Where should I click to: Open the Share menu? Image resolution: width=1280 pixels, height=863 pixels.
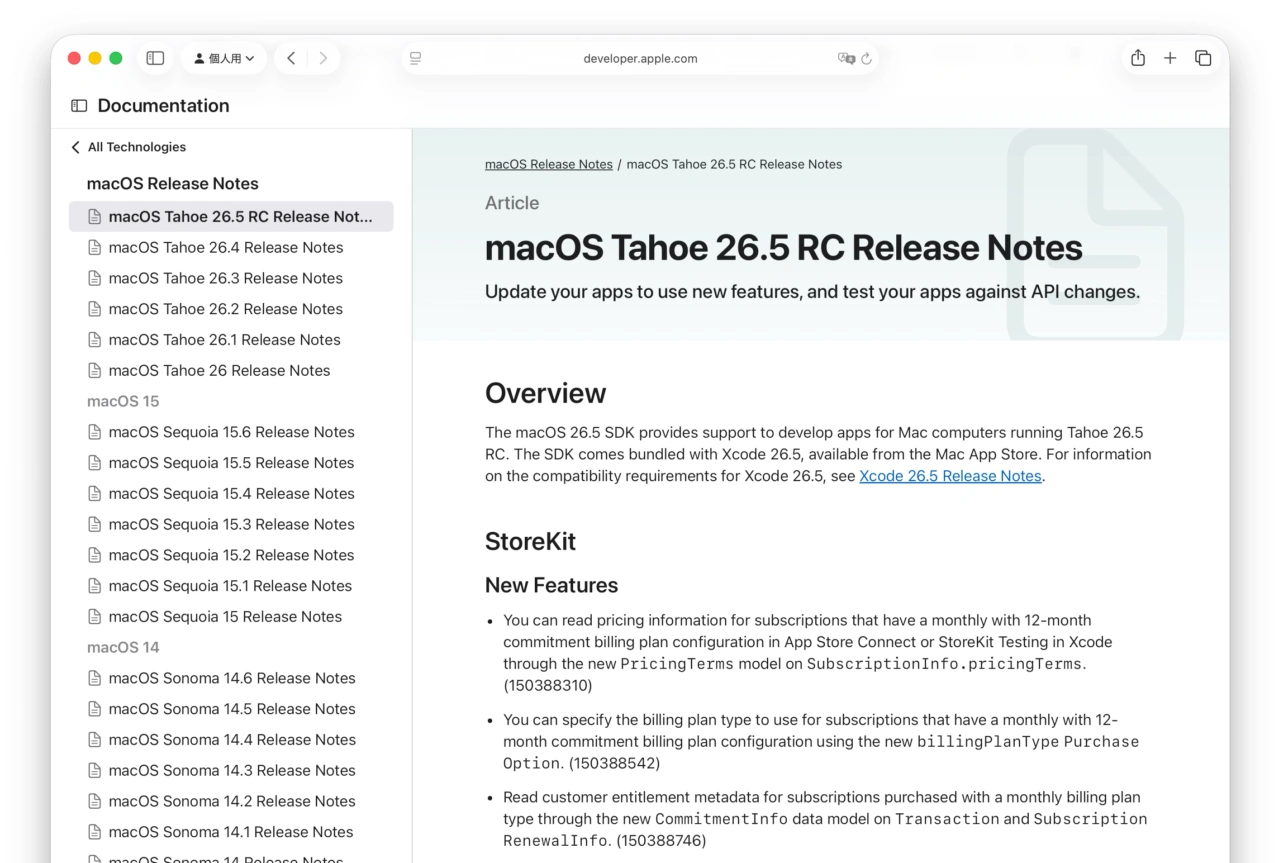click(x=1138, y=58)
